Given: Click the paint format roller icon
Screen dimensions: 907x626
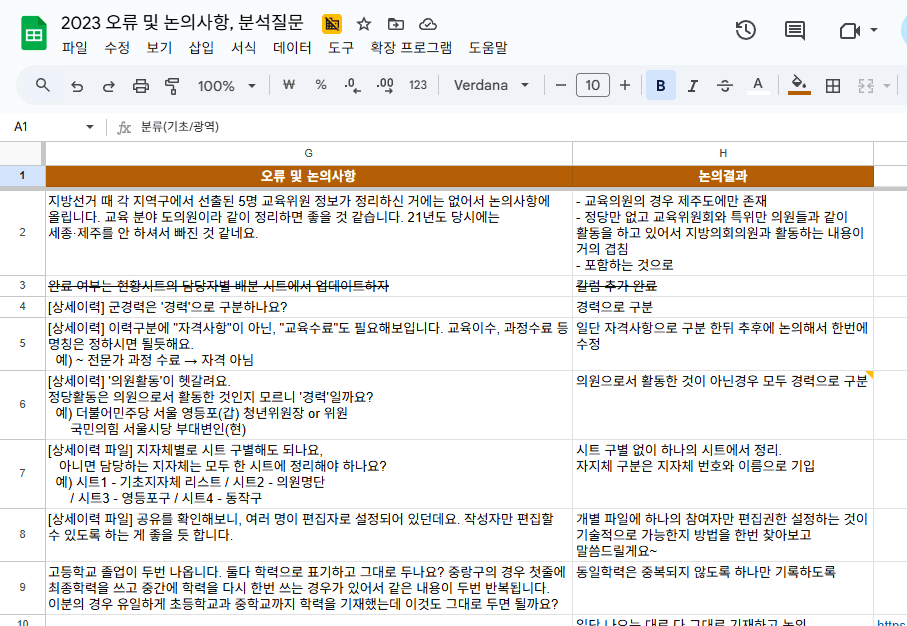Looking at the screenshot, I should click(172, 86).
